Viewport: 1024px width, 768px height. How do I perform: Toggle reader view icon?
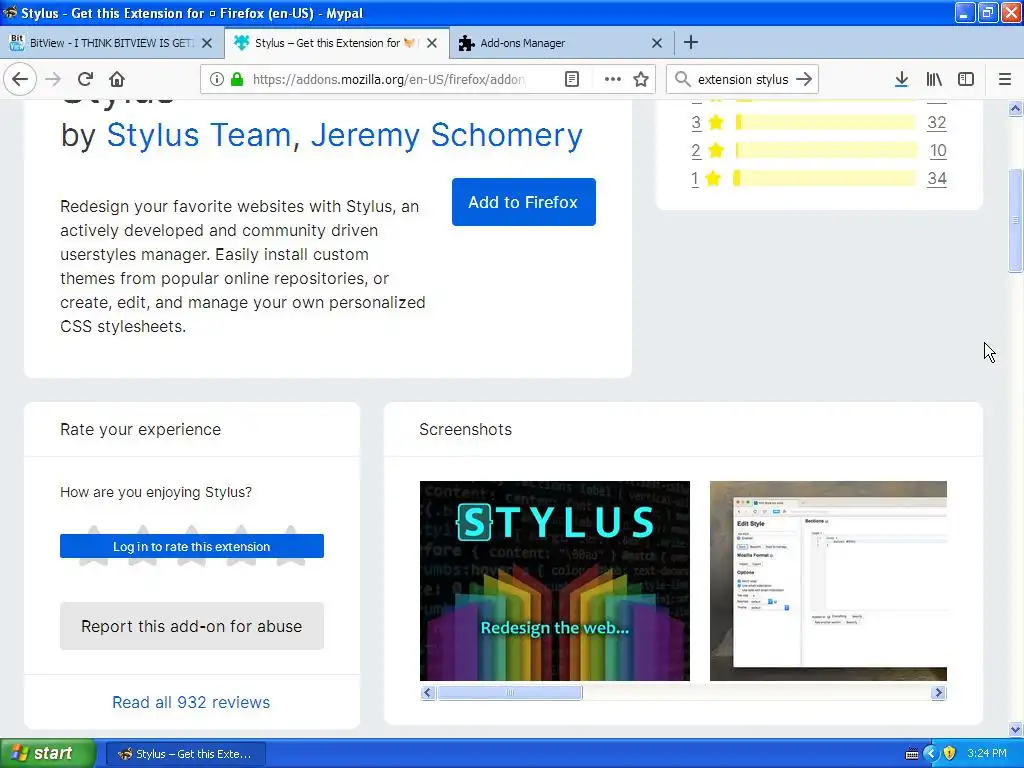[x=571, y=79]
